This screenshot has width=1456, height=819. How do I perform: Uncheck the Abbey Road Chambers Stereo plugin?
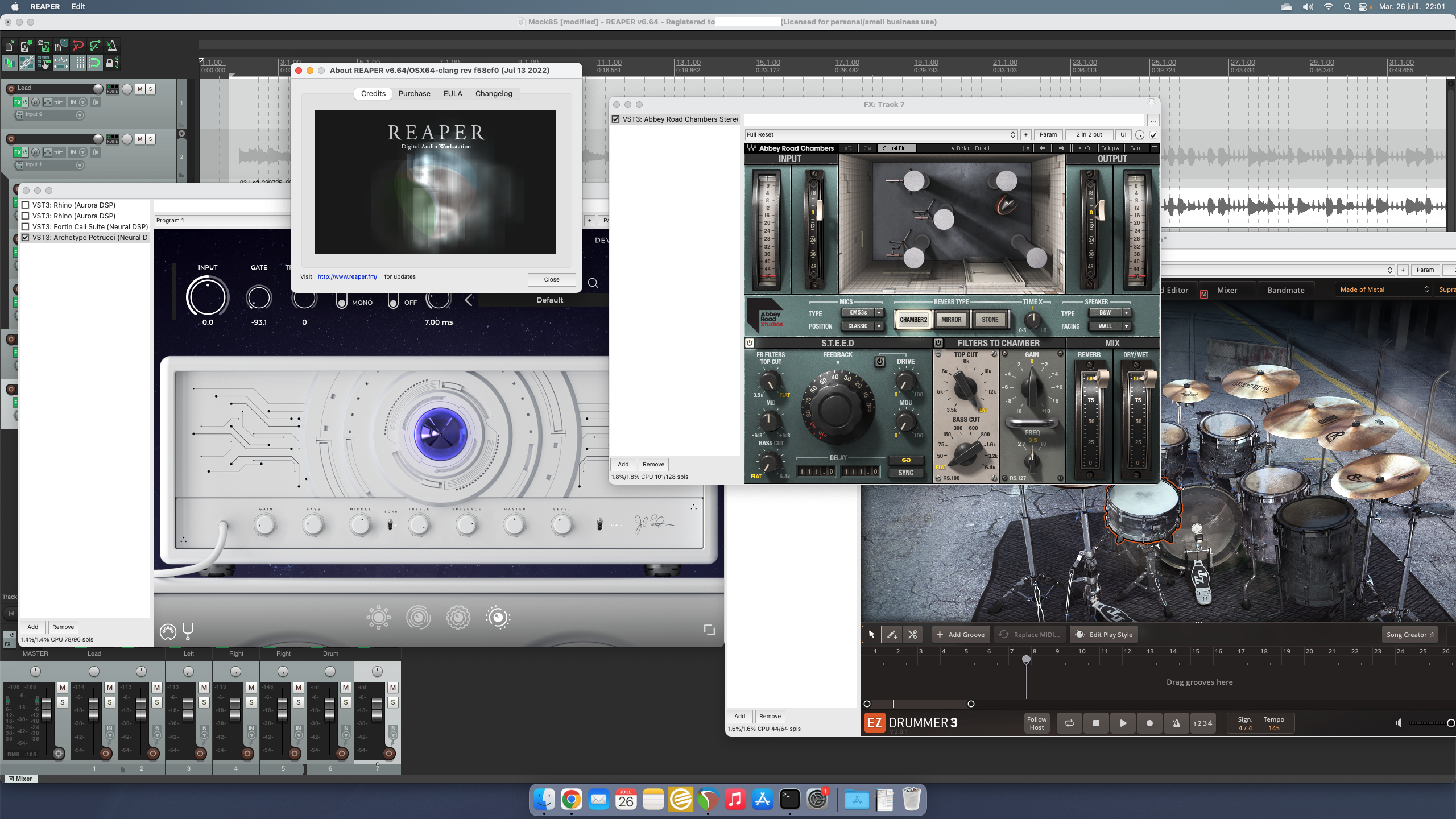click(x=615, y=119)
